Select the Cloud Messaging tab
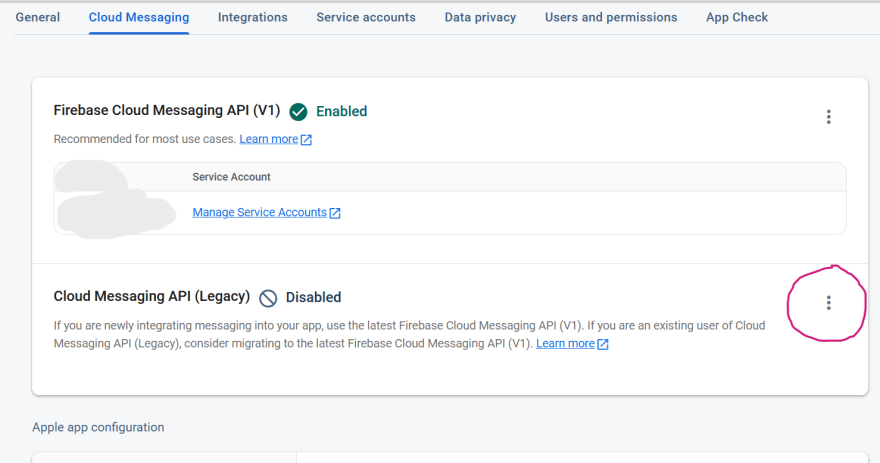The width and height of the screenshot is (880, 463). (139, 17)
